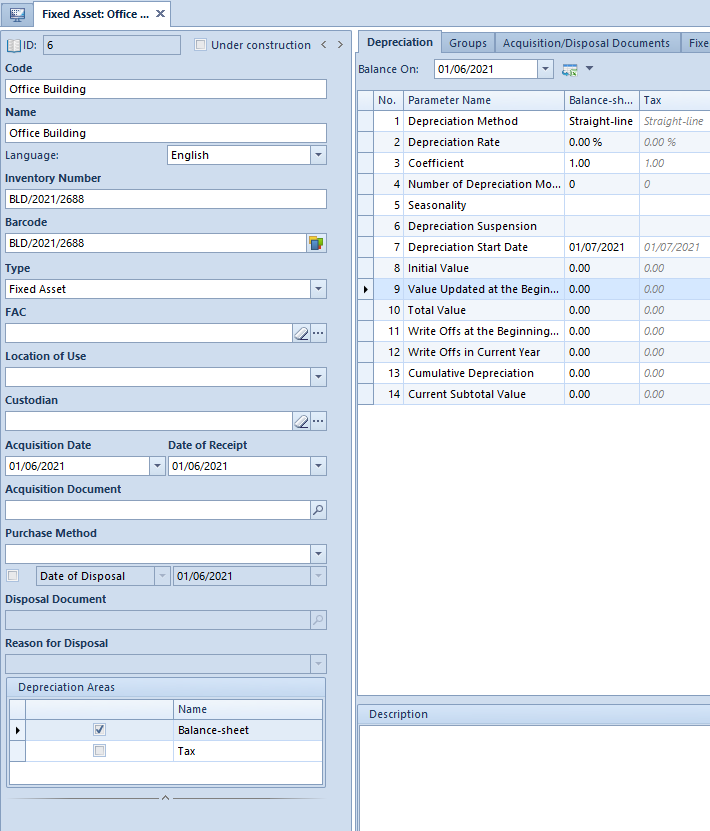Click the Tax column header
This screenshot has height=831, width=710.
(674, 100)
